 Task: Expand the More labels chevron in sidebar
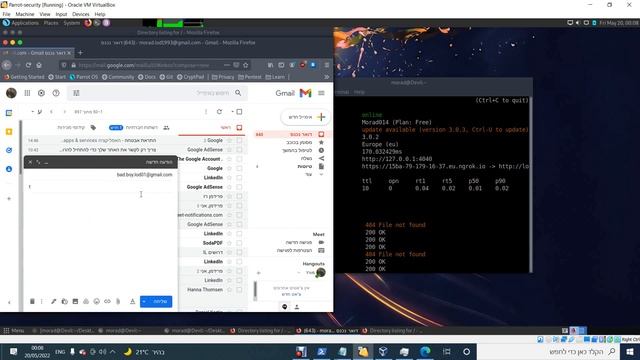tap(321, 174)
